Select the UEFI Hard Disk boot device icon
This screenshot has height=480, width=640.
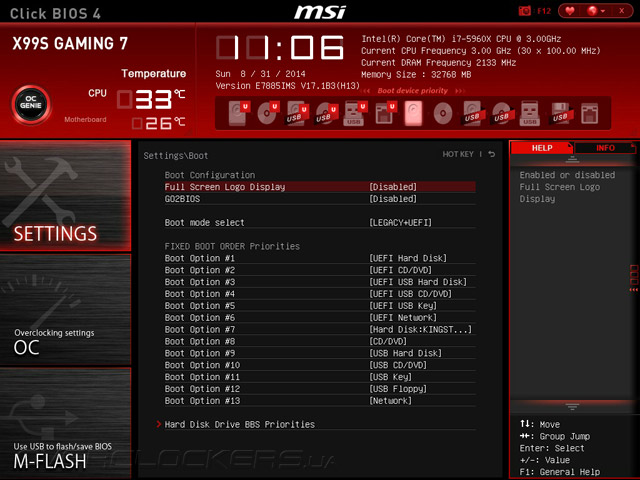click(238, 113)
